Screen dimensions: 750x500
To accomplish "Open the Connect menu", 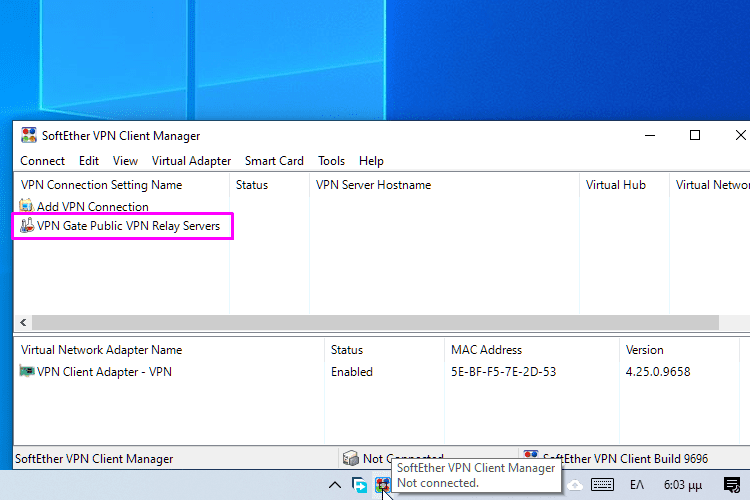I will point(42,161).
